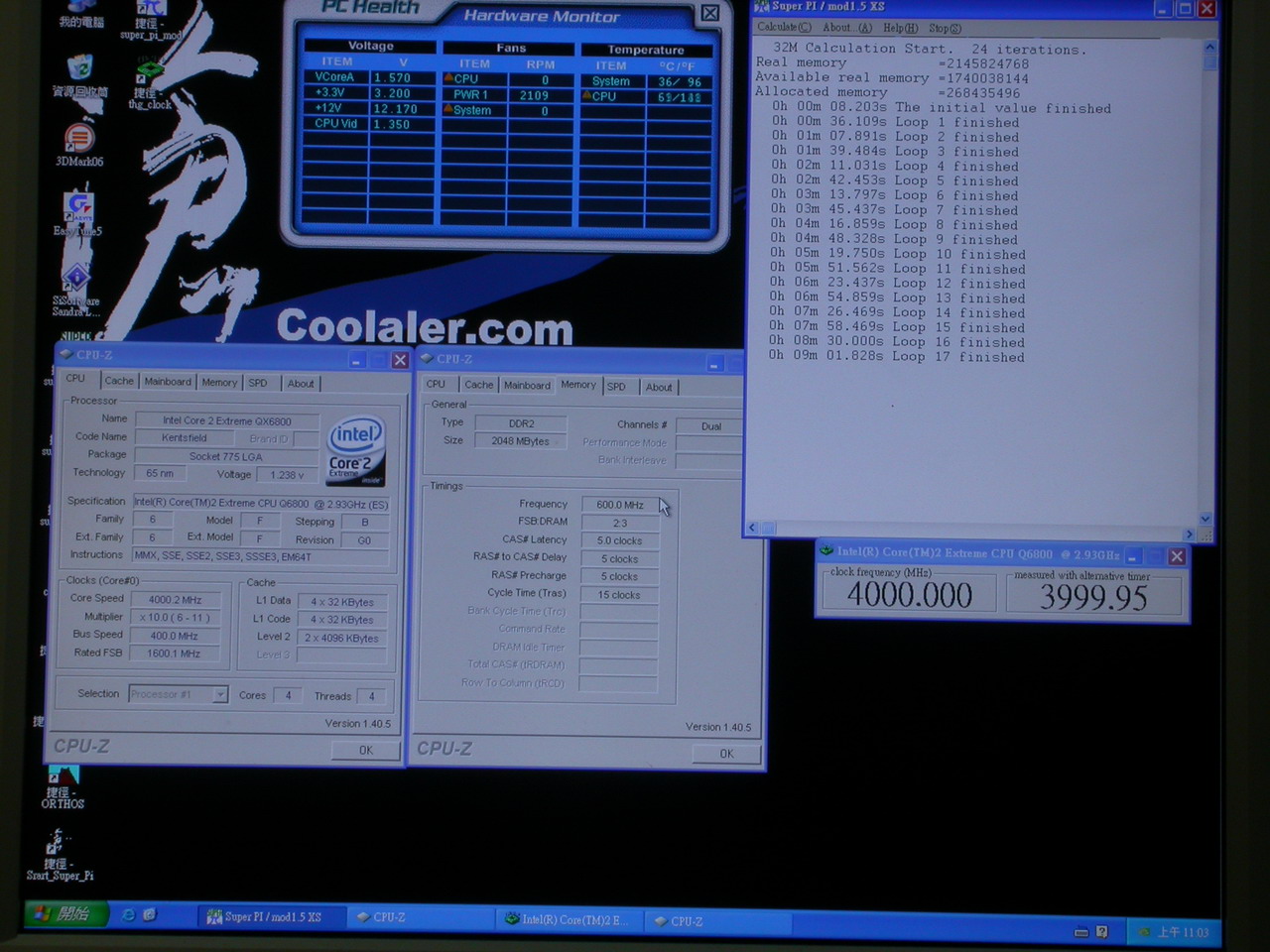The height and width of the screenshot is (952, 1270).
Task: Click the CPU temperature row value
Action: [x=679, y=97]
